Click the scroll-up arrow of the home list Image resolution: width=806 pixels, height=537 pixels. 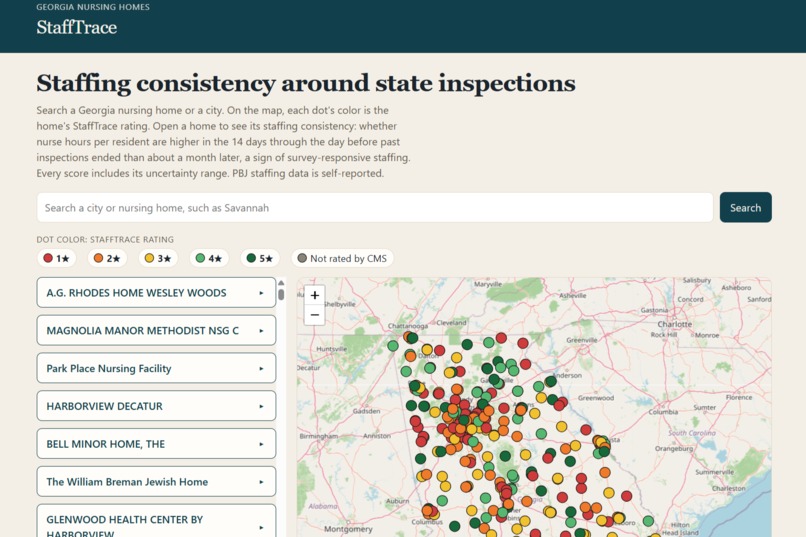(x=281, y=283)
